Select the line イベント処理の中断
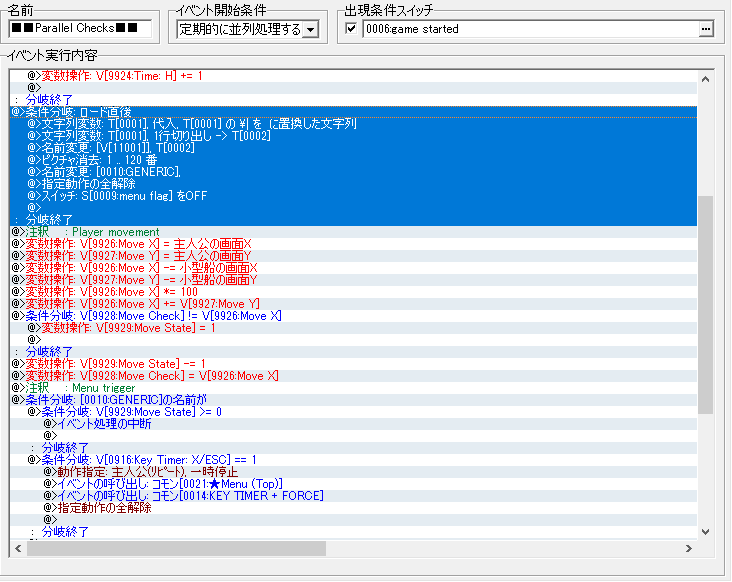Screen dimensions: 732x582 coord(353,424)
